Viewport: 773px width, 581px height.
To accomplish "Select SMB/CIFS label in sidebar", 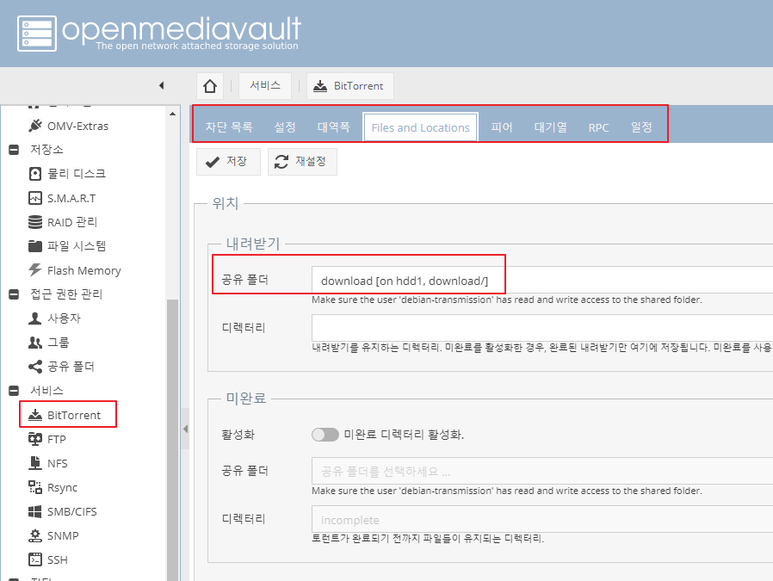I will click(72, 512).
